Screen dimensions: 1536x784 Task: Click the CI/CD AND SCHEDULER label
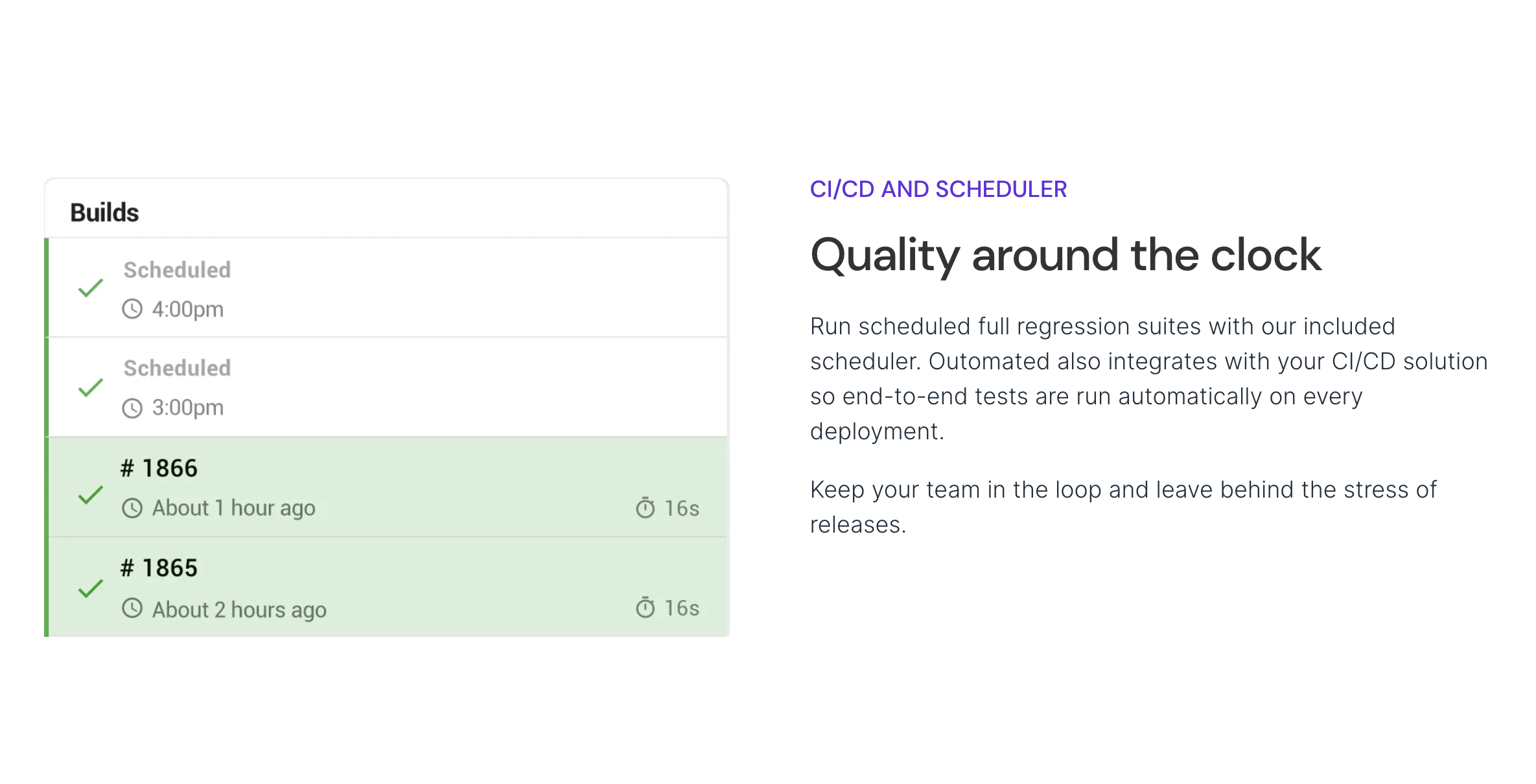coord(938,189)
